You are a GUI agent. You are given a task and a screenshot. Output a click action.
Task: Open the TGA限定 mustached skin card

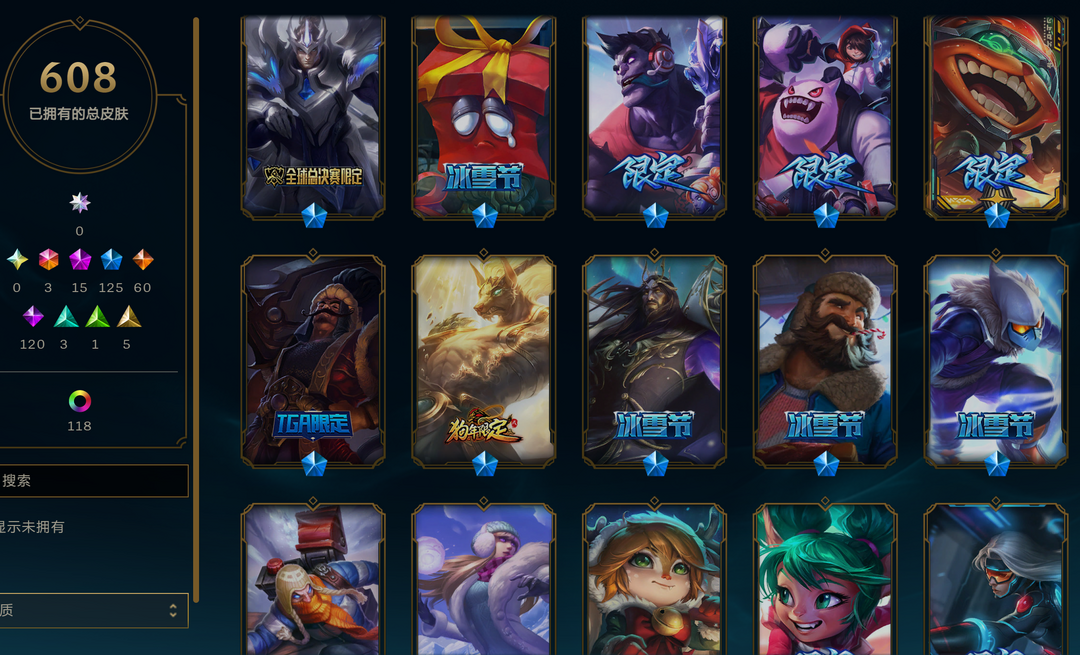coord(313,362)
